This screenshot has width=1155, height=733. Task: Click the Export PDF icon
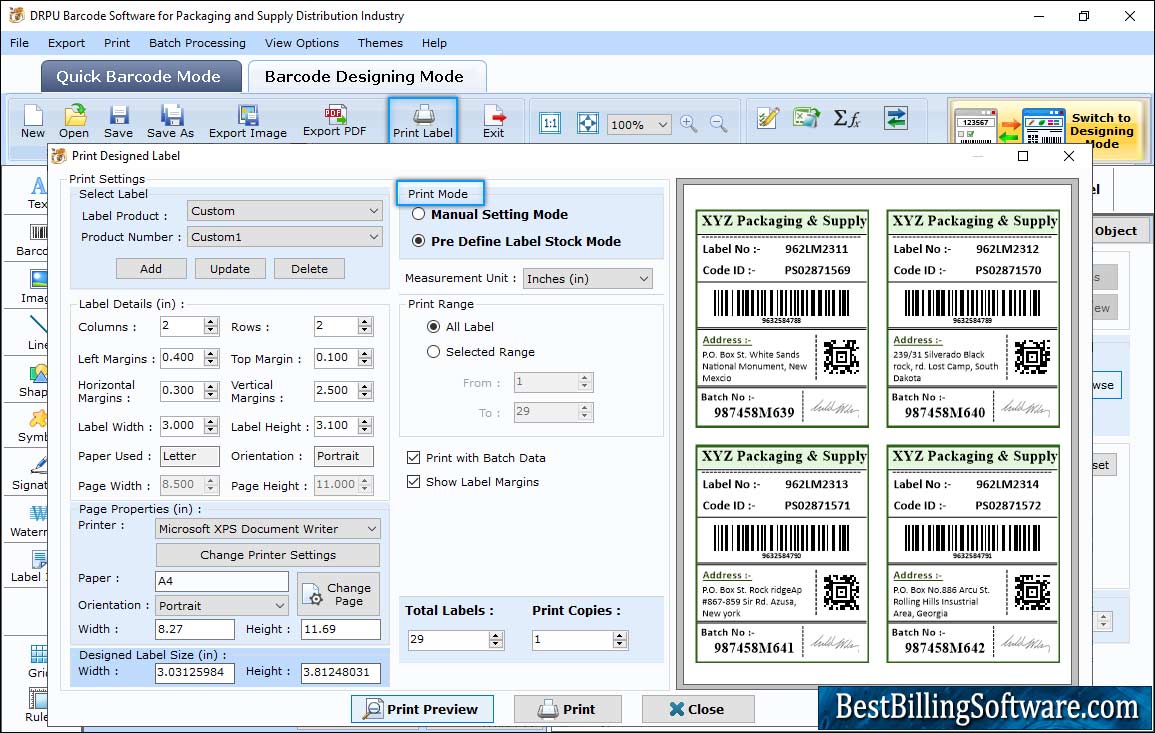(x=334, y=122)
